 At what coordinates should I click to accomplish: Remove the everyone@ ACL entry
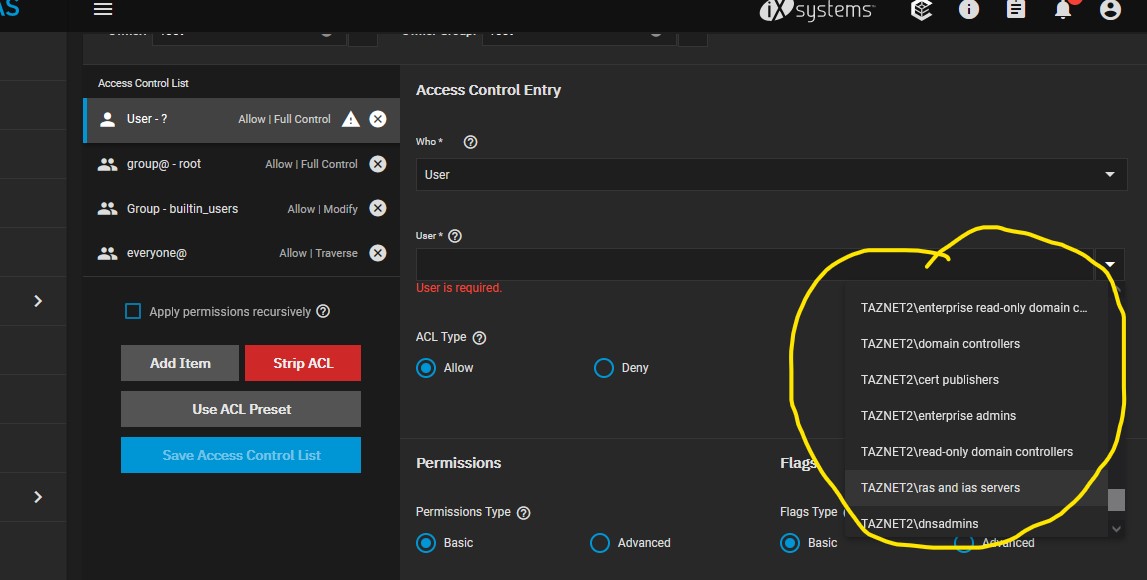pos(377,253)
